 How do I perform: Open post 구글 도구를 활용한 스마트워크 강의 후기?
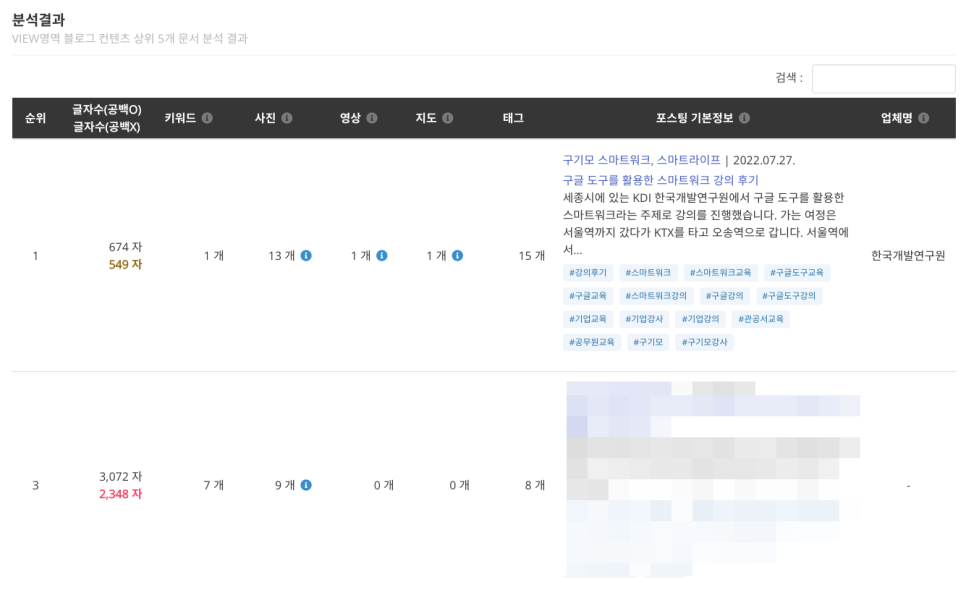660,180
